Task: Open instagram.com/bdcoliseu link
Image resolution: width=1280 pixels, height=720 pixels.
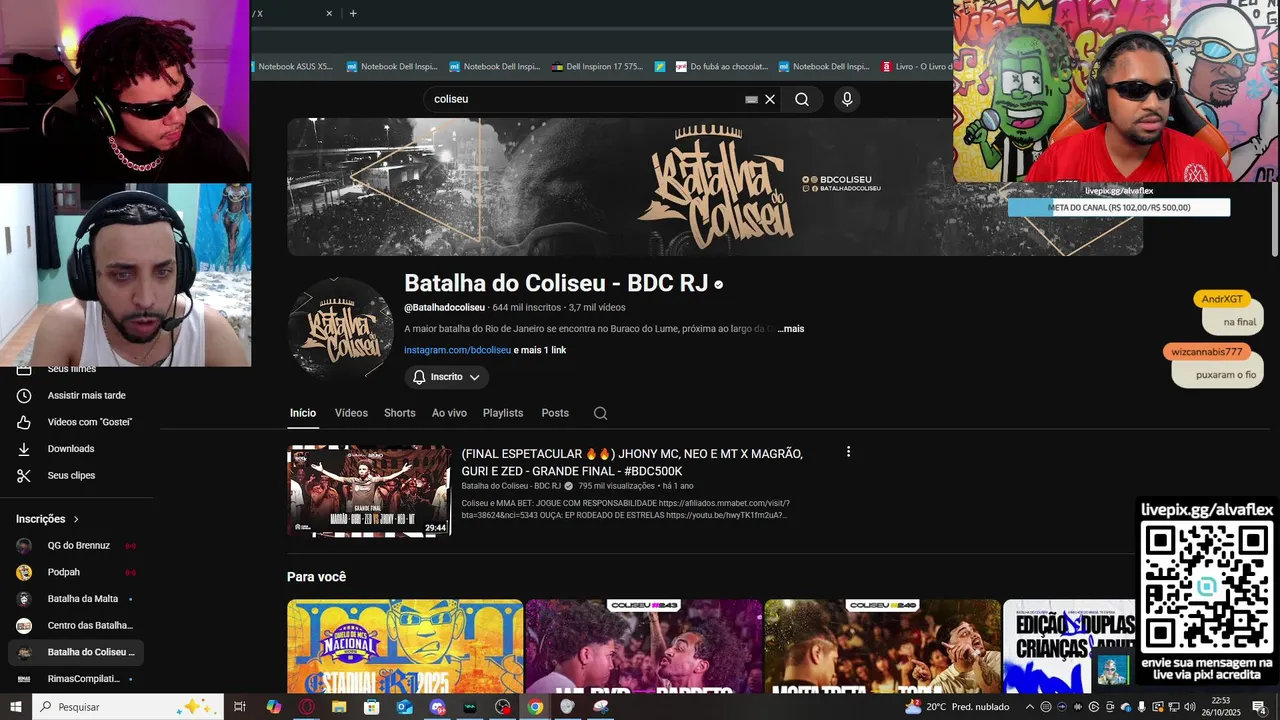Action: click(x=457, y=350)
